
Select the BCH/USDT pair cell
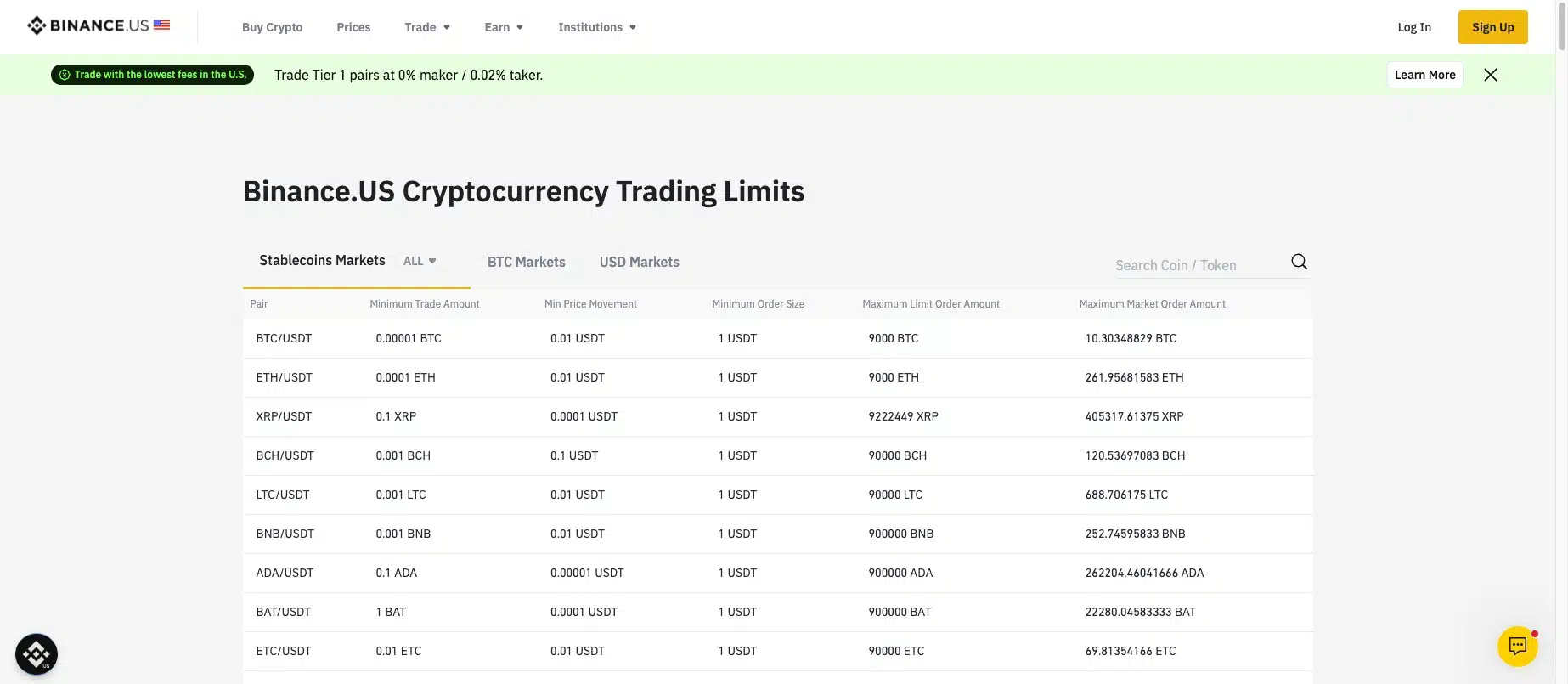coord(285,455)
